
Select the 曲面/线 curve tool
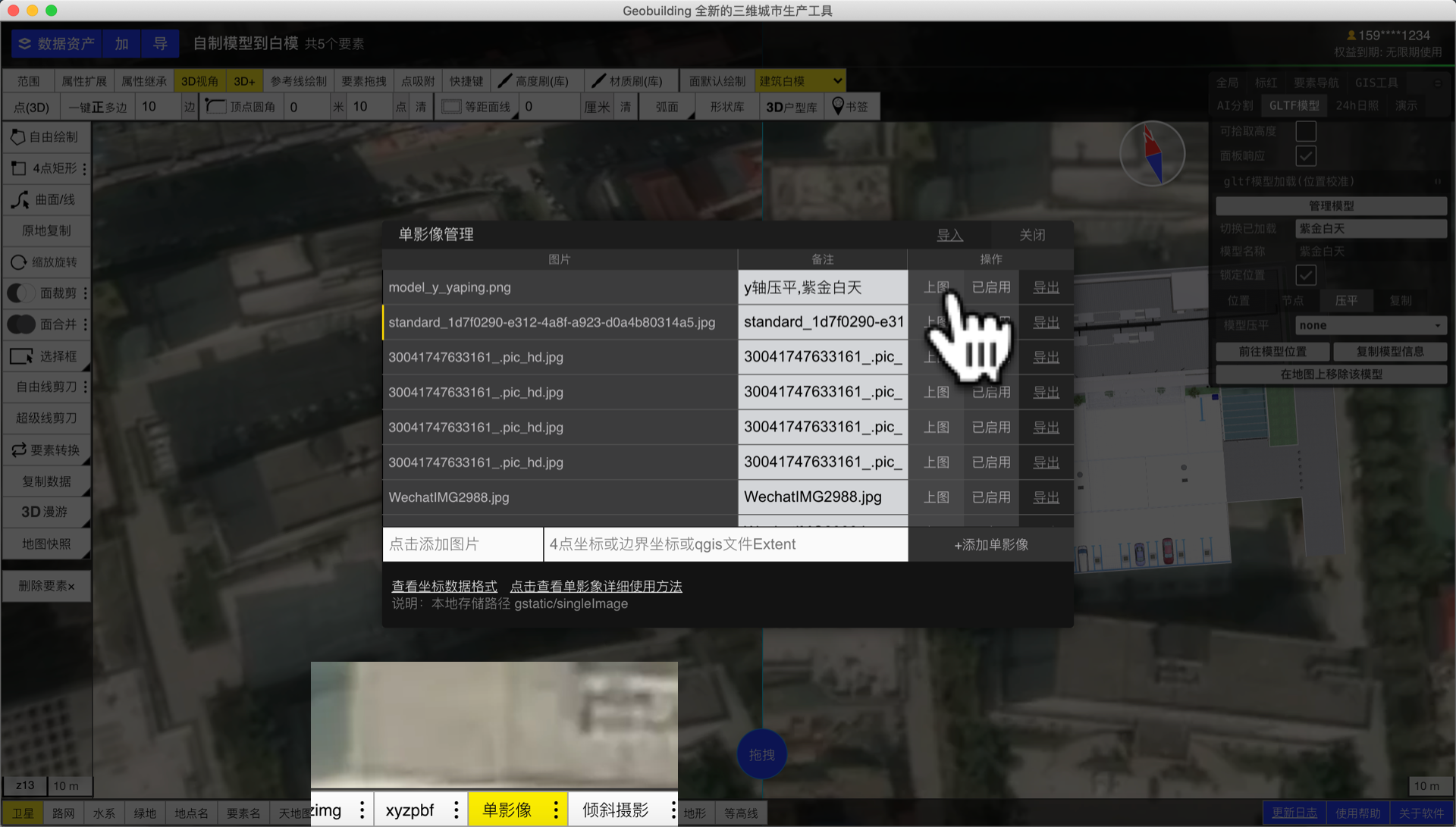45,199
